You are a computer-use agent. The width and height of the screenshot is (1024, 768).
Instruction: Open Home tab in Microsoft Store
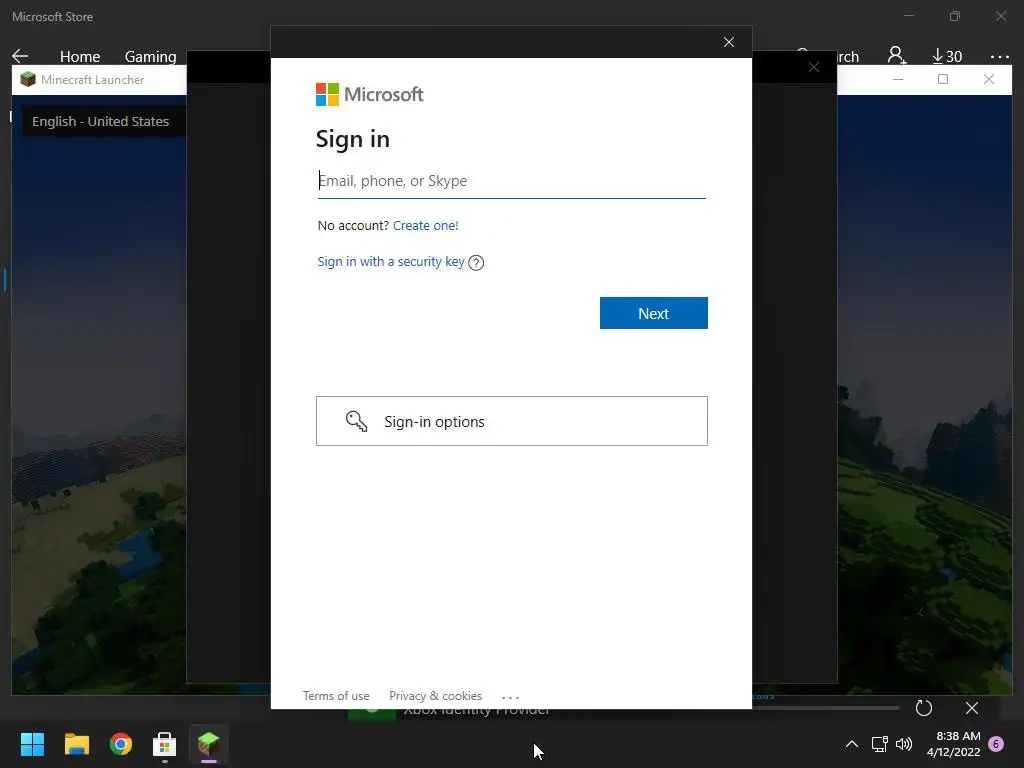click(x=80, y=57)
